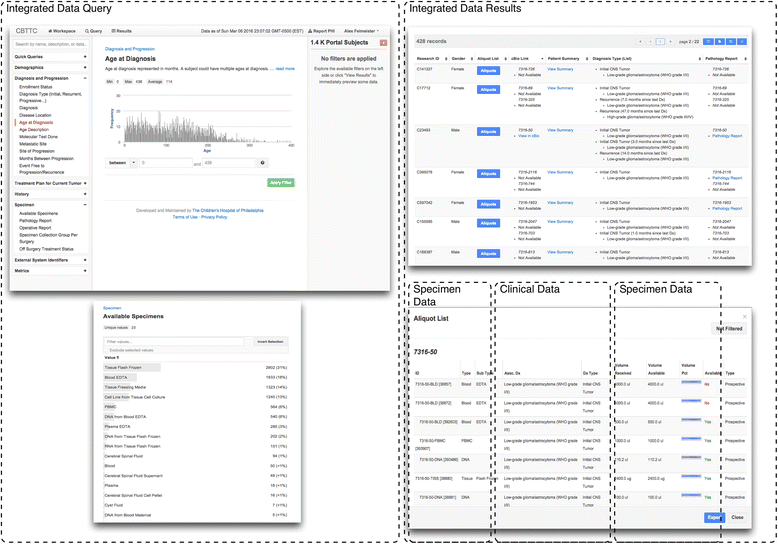Click the red icon beside 1.4 K Portal Subjects
Image resolution: width=778 pixels, height=544 pixels.
click(x=383, y=43)
